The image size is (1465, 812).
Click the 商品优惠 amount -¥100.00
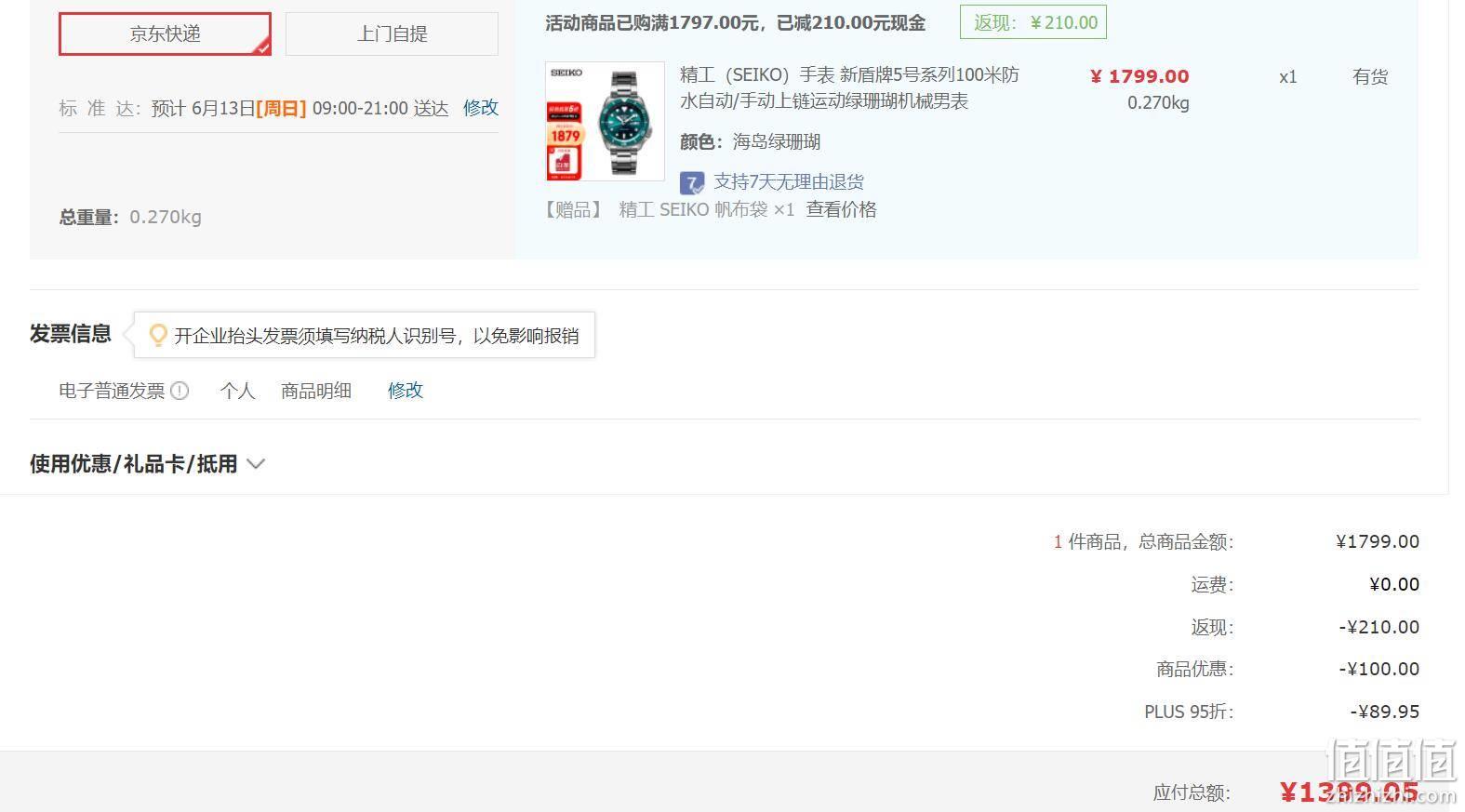click(1379, 669)
